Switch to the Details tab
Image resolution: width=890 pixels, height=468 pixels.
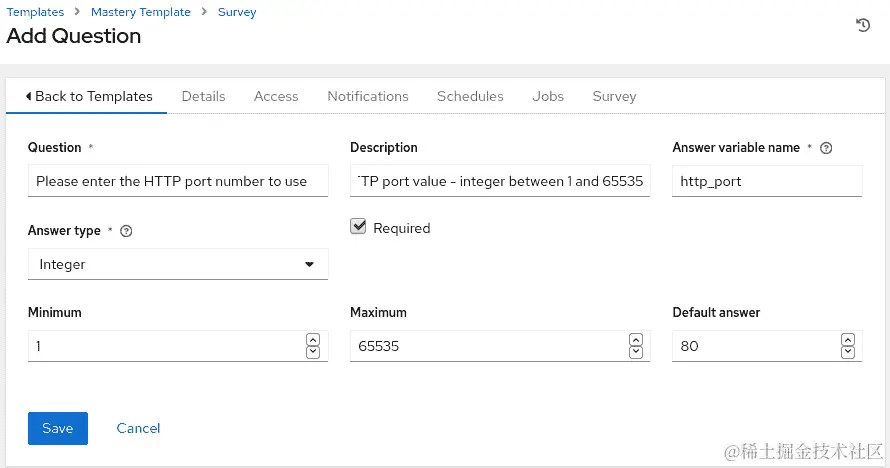point(203,96)
